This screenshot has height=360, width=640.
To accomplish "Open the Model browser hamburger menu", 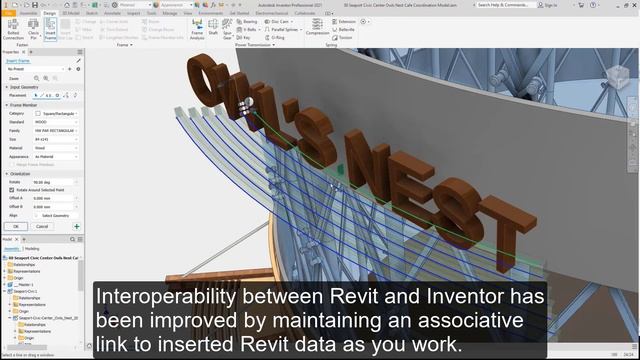I will [80, 239].
